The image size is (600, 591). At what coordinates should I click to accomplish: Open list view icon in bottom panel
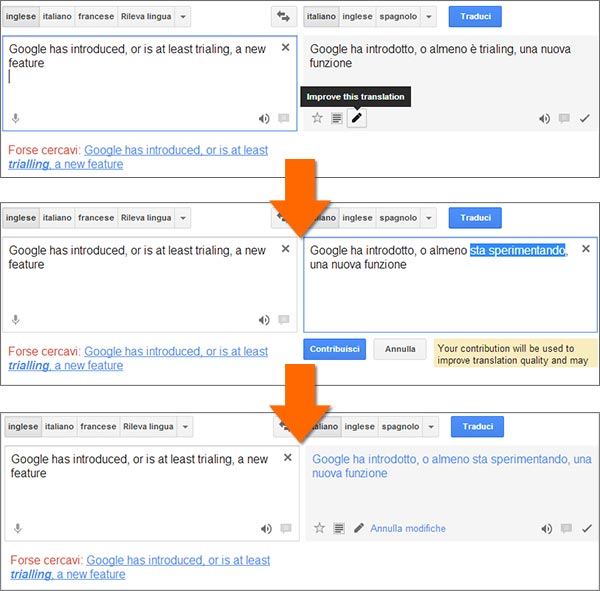pos(339,529)
